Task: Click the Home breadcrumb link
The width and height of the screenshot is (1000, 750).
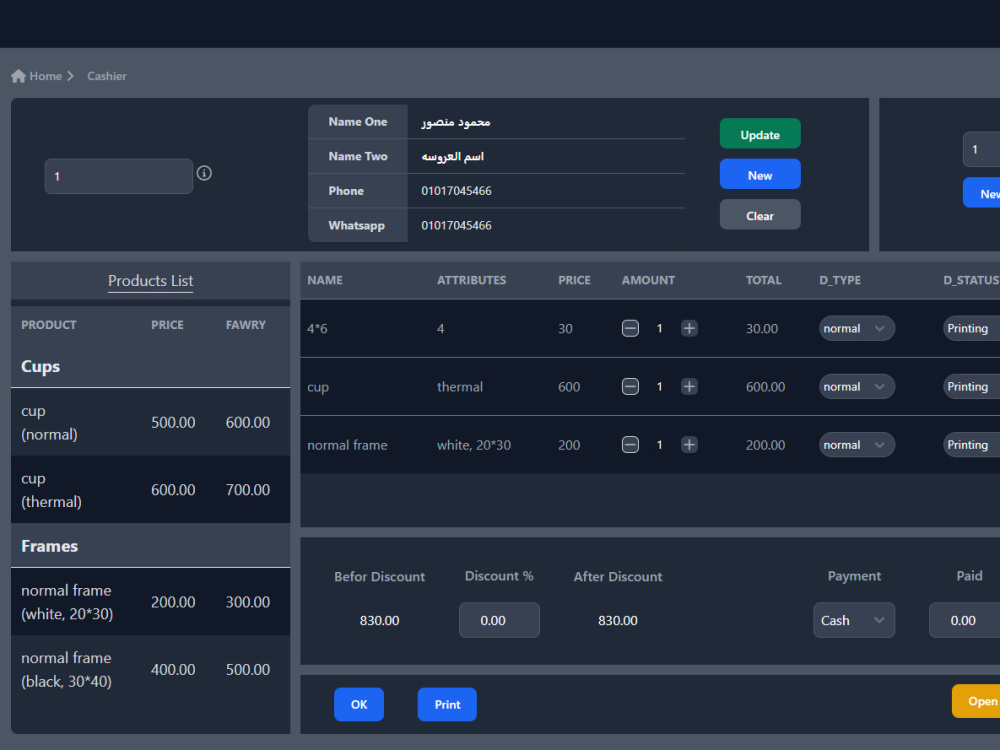Action: pos(45,76)
